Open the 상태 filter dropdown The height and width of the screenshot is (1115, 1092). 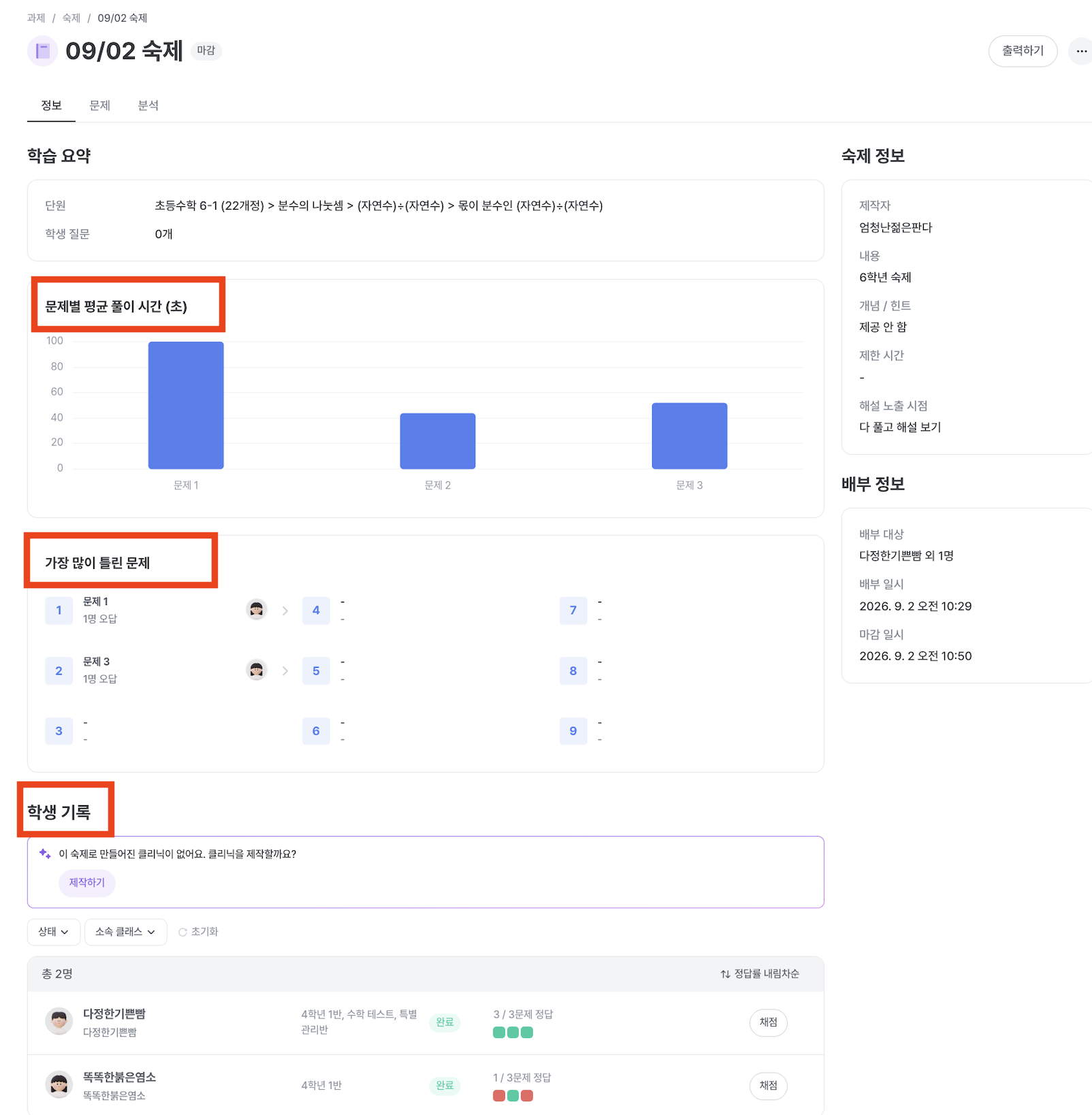click(54, 932)
